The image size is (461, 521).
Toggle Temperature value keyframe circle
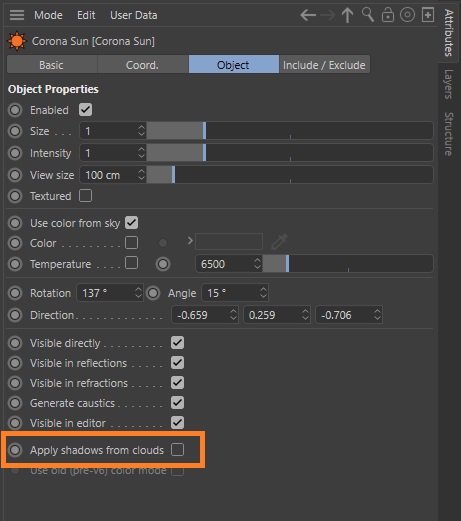click(x=163, y=264)
